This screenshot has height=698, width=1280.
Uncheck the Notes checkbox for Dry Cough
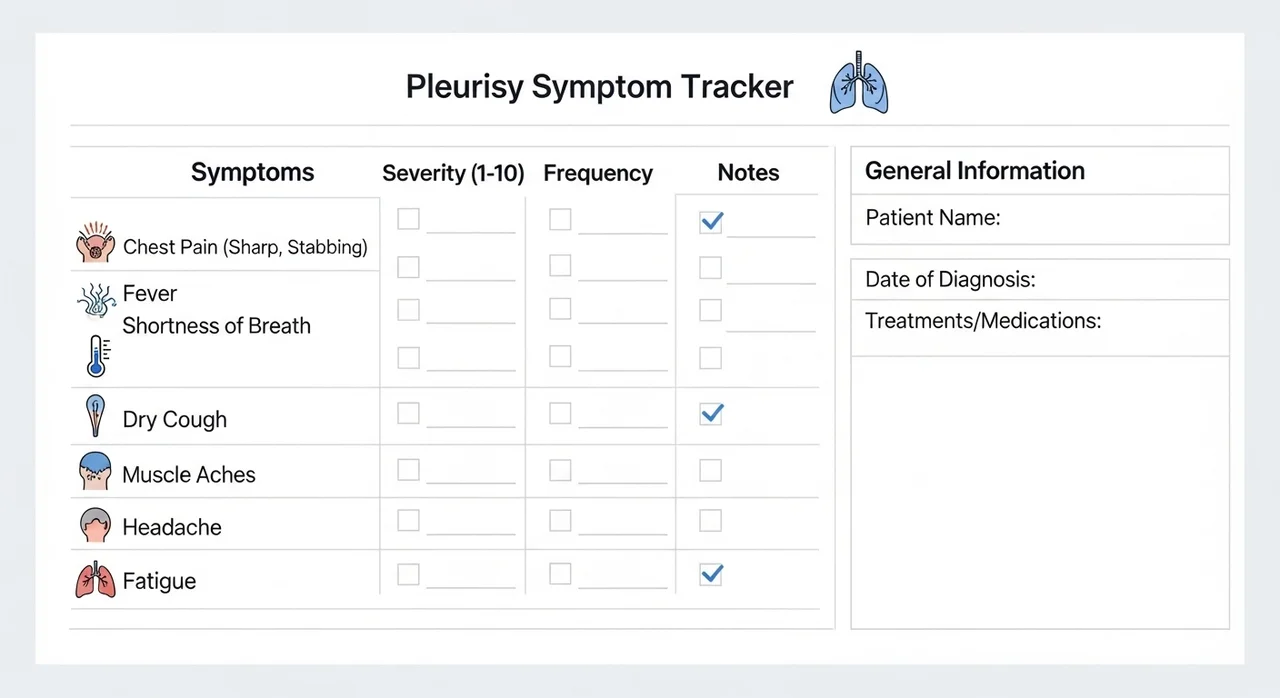point(711,413)
